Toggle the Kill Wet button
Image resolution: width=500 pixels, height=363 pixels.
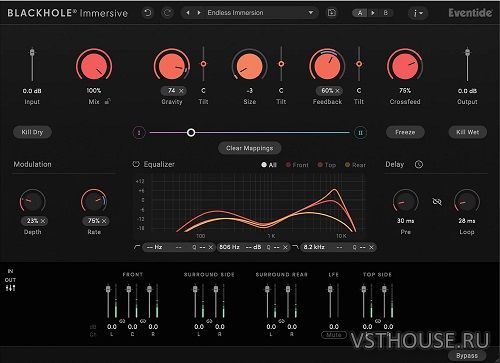(467, 132)
